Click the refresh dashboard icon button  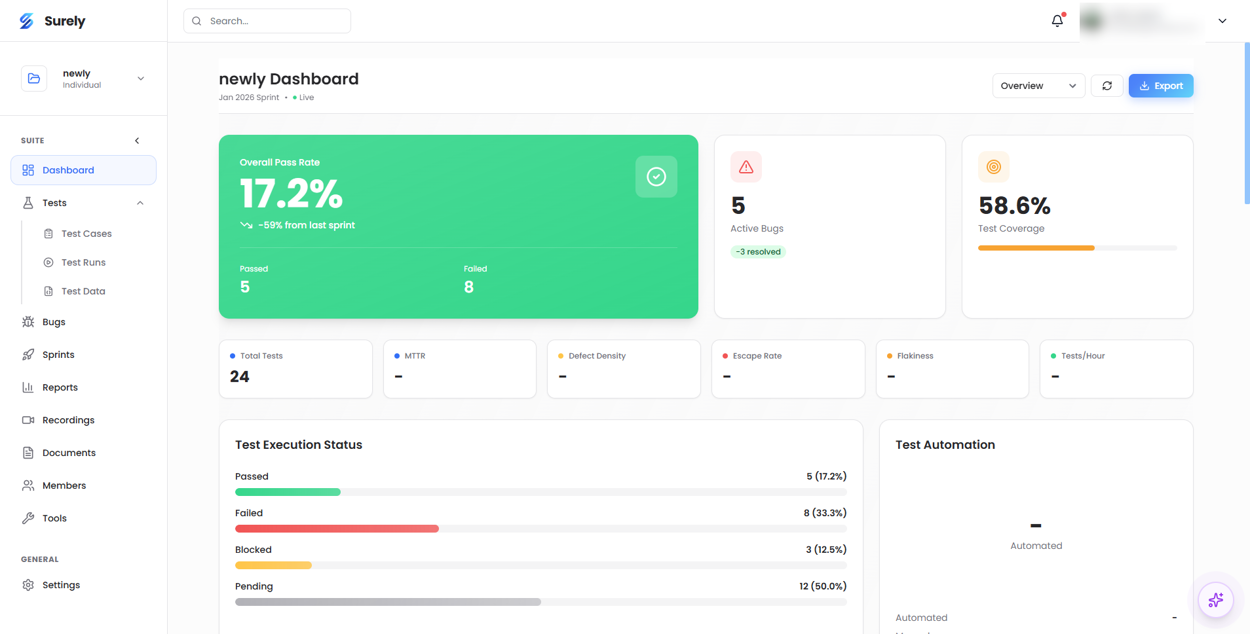click(1107, 86)
